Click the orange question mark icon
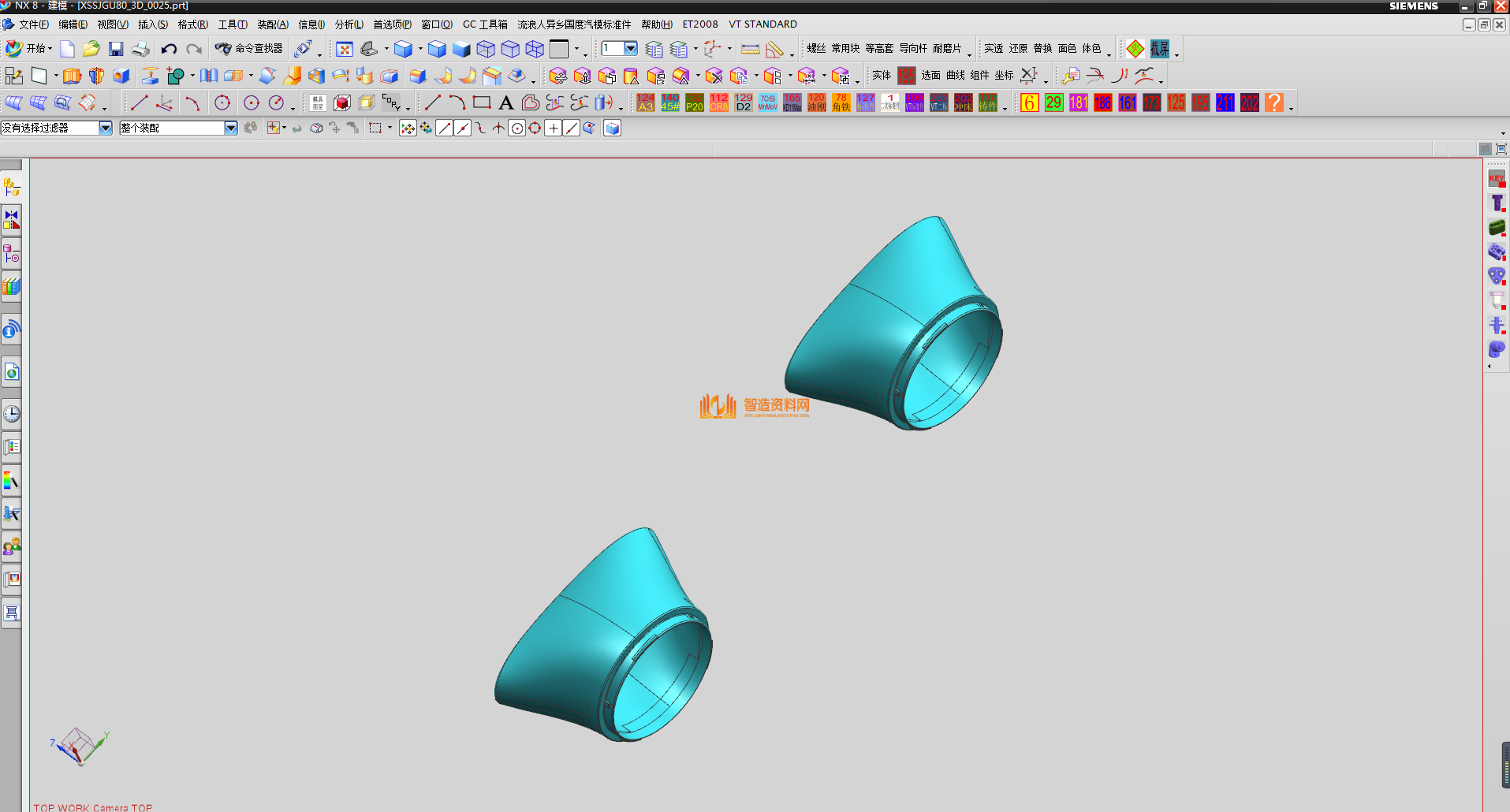Image resolution: width=1510 pixels, height=812 pixels. [x=1273, y=102]
